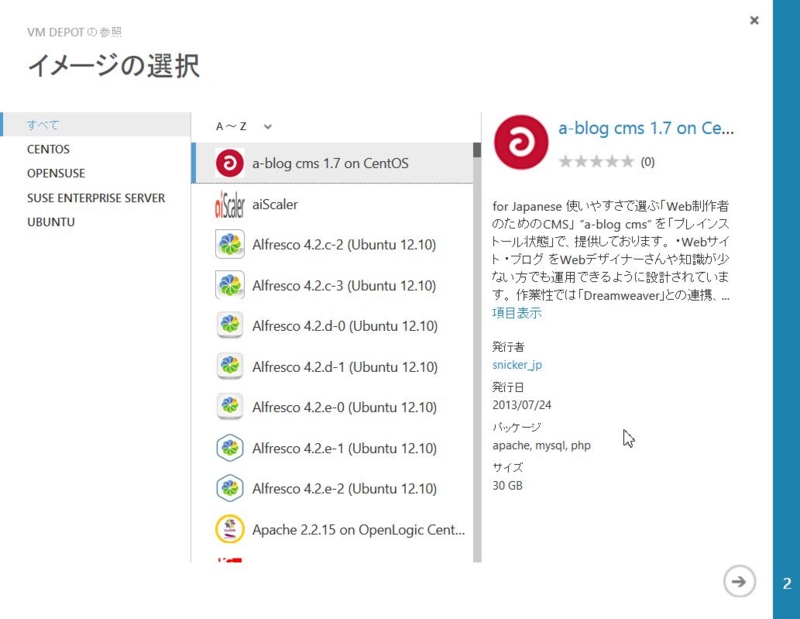Select Alfresco 4.2.e-0 (Ubuntu 12.10)
Viewport: 800px width, 619px height.
[x=333, y=407]
